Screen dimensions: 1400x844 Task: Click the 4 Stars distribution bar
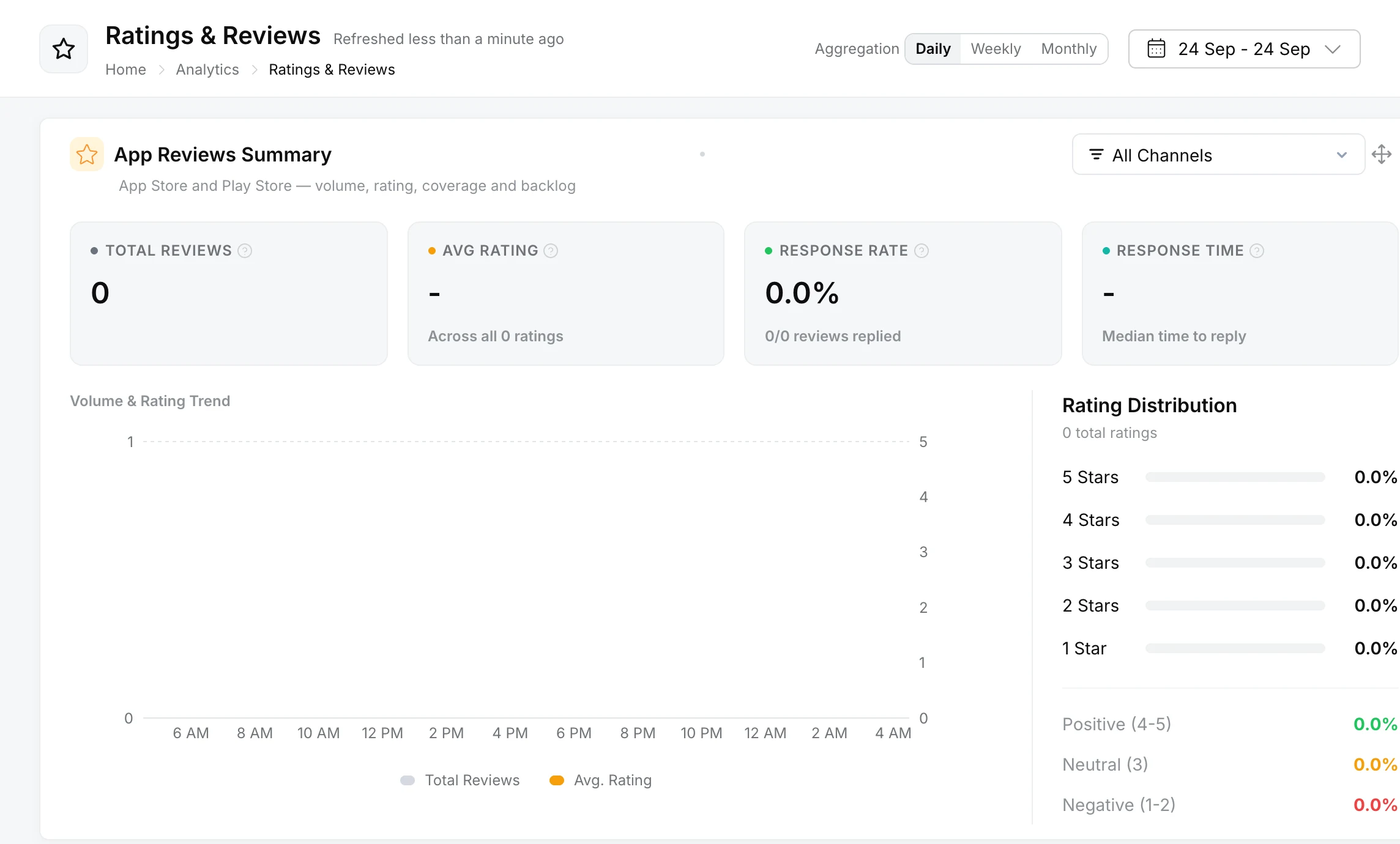pyautogui.click(x=1235, y=520)
